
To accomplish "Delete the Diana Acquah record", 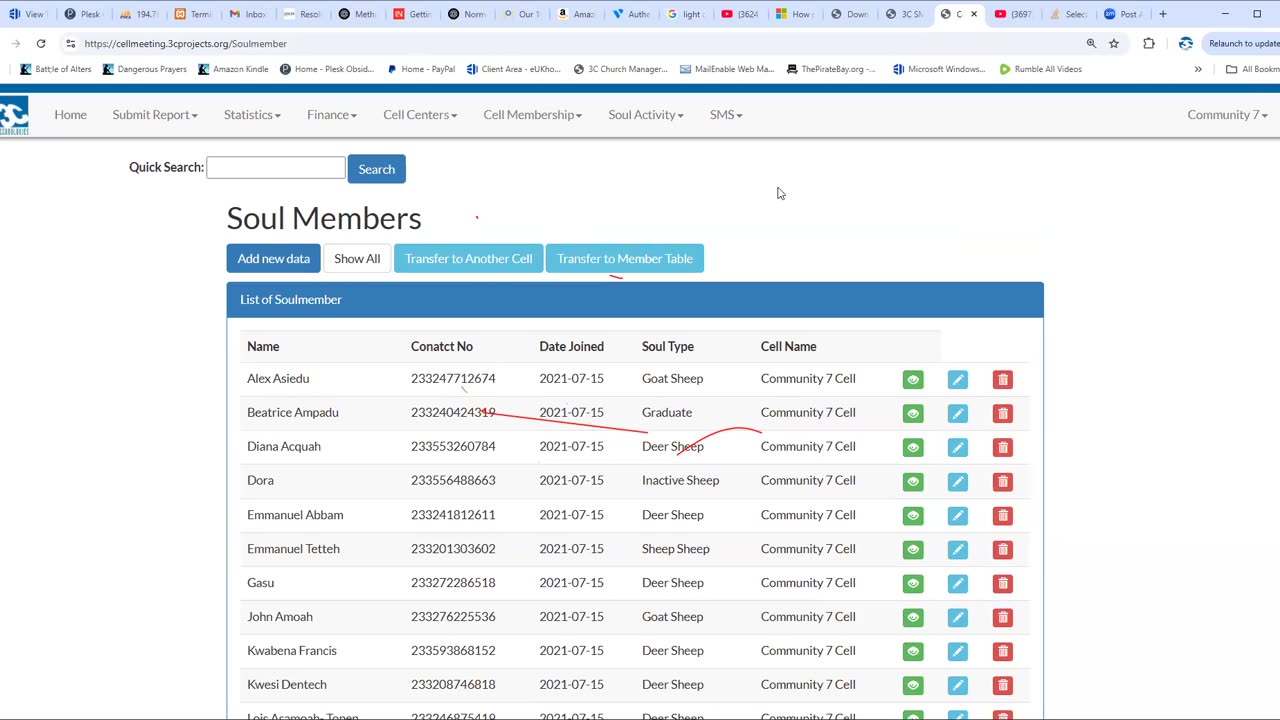I will 1002,448.
